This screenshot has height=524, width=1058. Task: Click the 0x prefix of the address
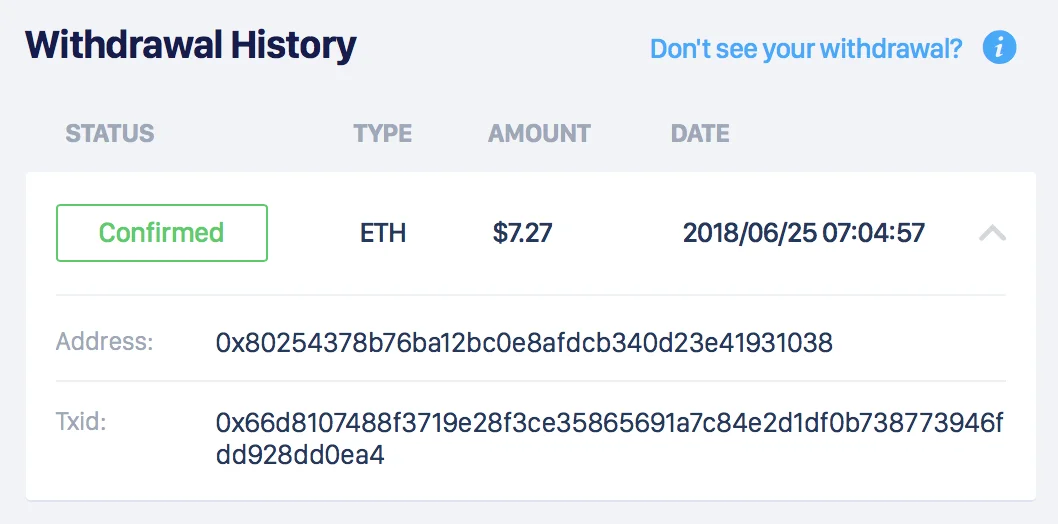pyautogui.click(x=231, y=343)
